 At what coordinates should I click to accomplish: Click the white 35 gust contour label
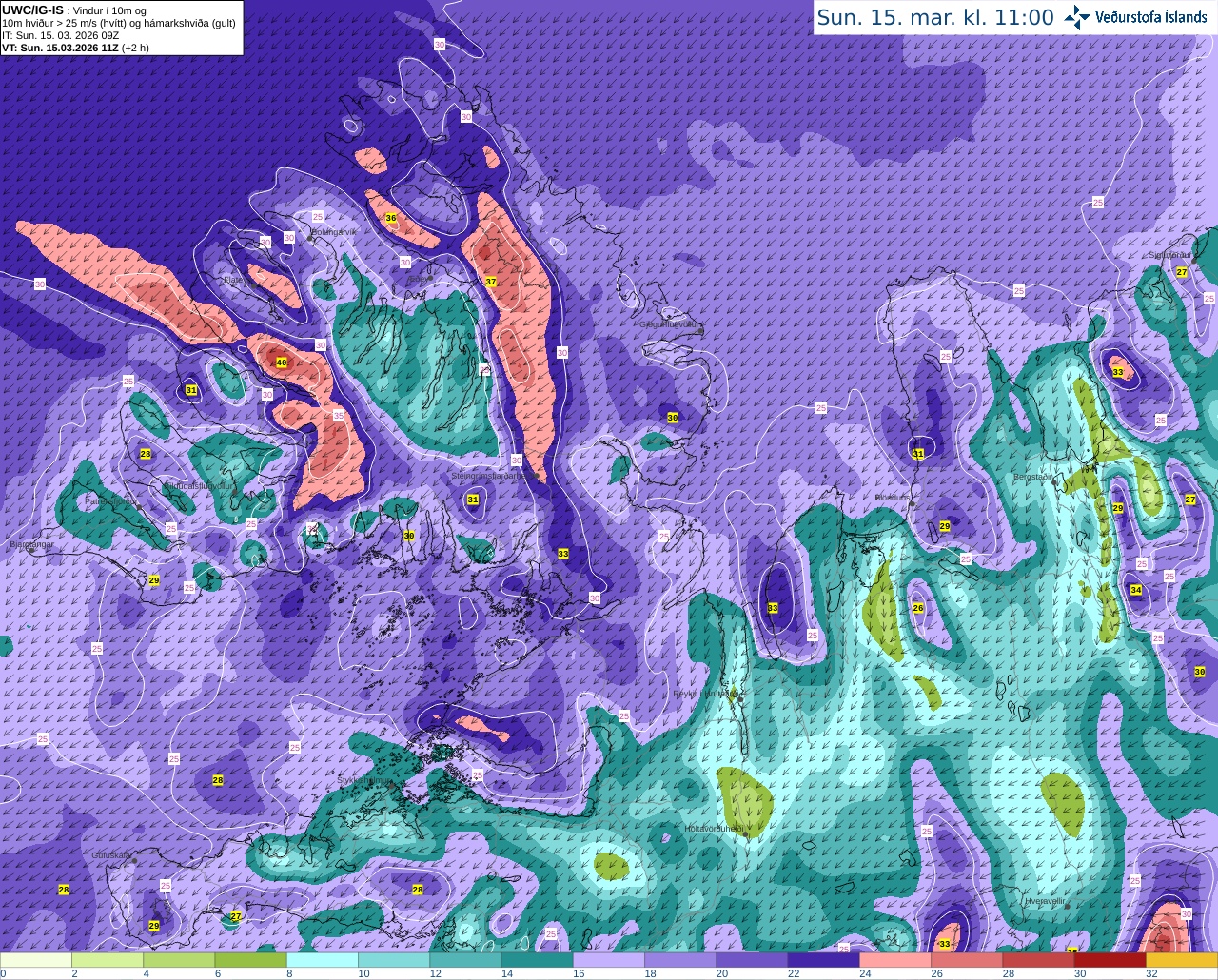[339, 416]
